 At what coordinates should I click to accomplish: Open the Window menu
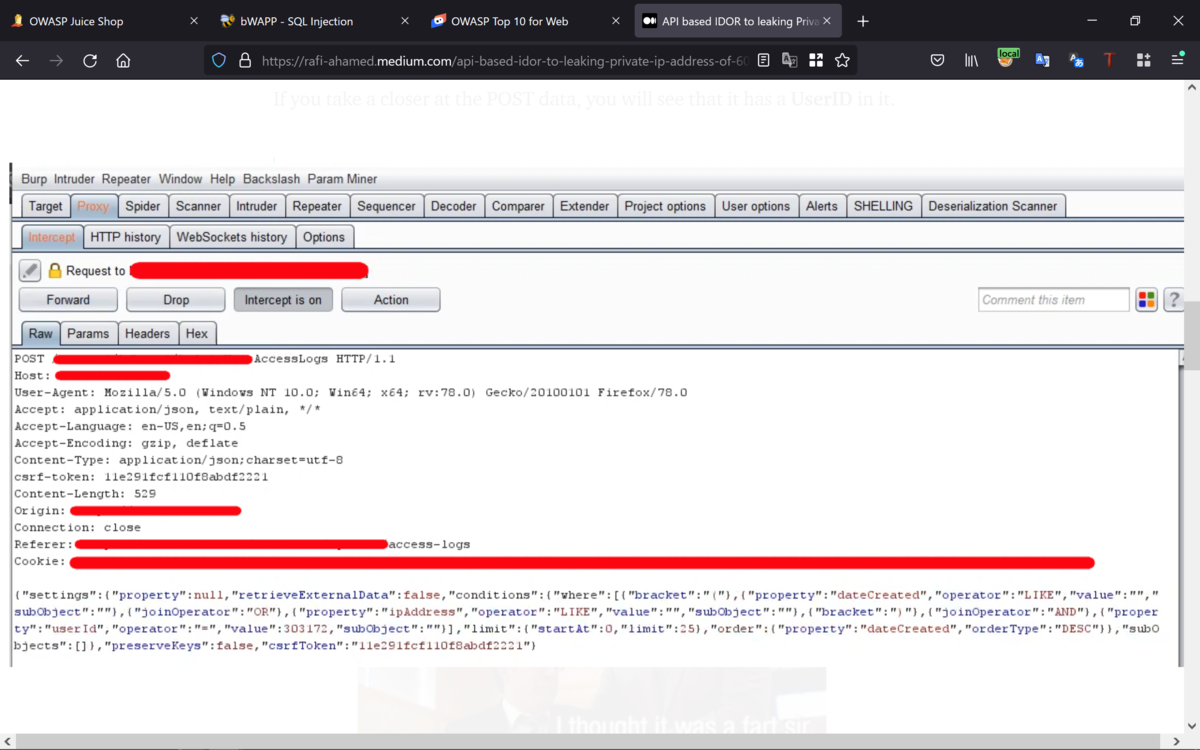pyautogui.click(x=180, y=179)
